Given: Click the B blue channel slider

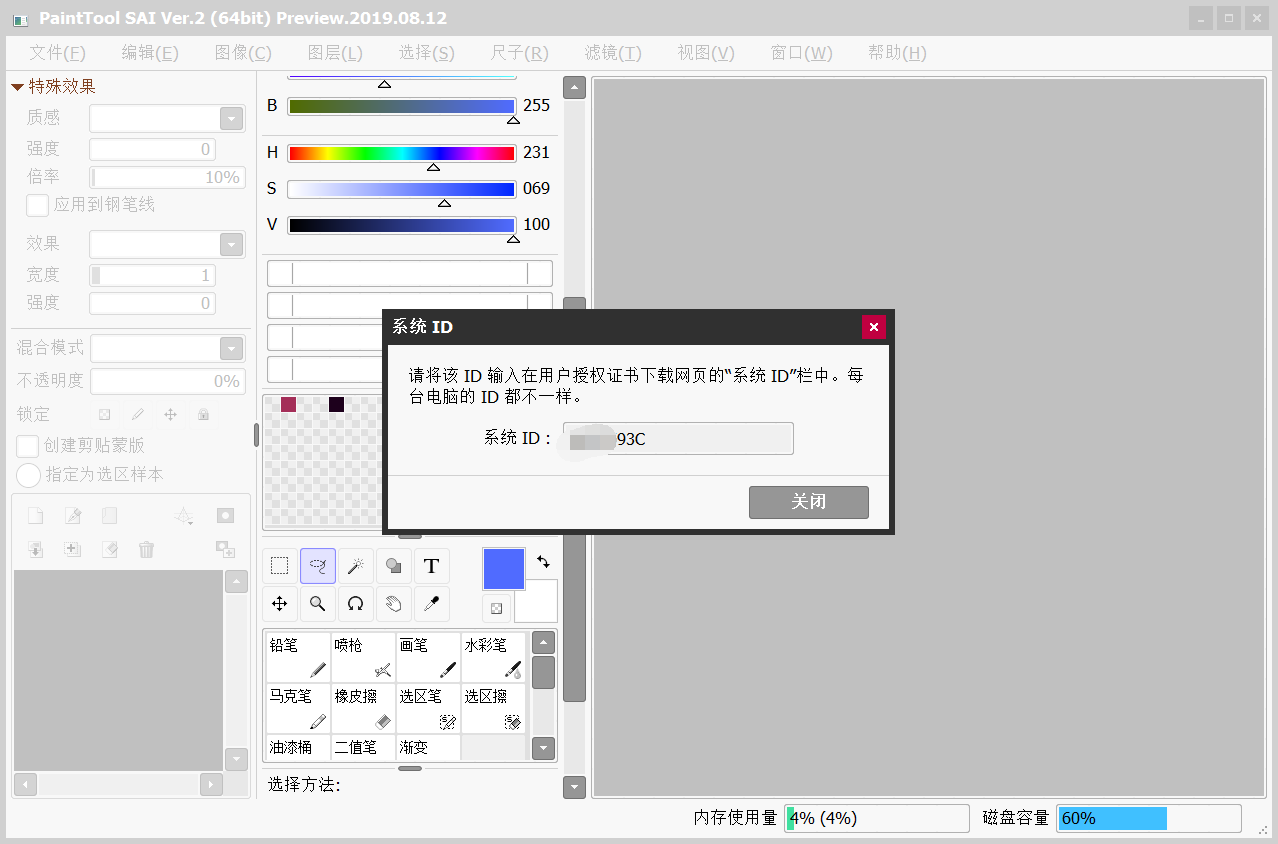Looking at the screenshot, I should click(x=401, y=106).
